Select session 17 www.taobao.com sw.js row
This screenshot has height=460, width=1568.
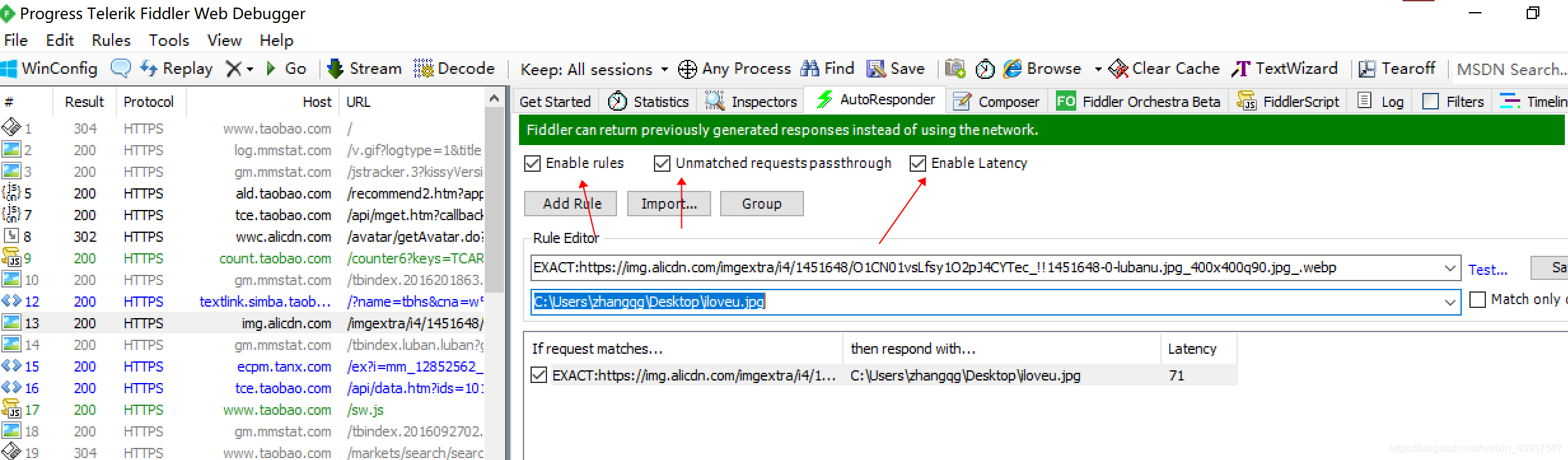242,410
